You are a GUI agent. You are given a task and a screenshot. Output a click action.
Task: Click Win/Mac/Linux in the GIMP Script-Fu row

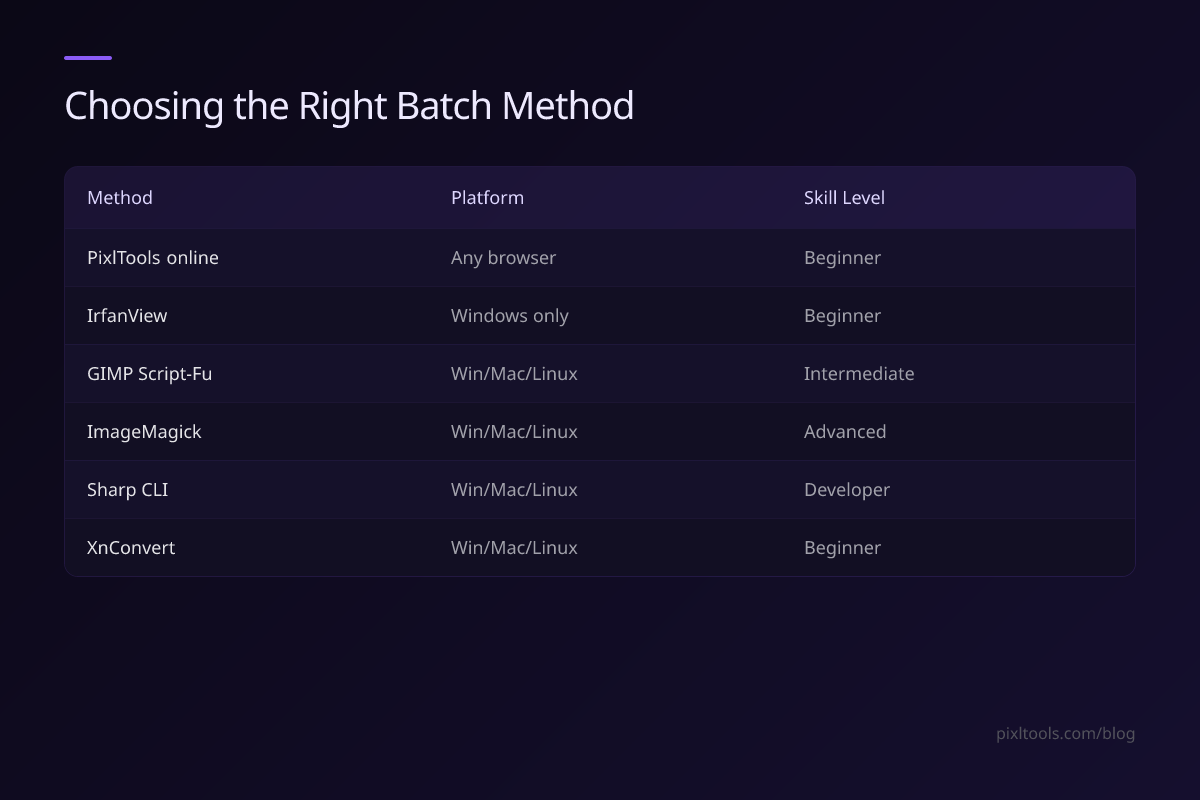514,374
